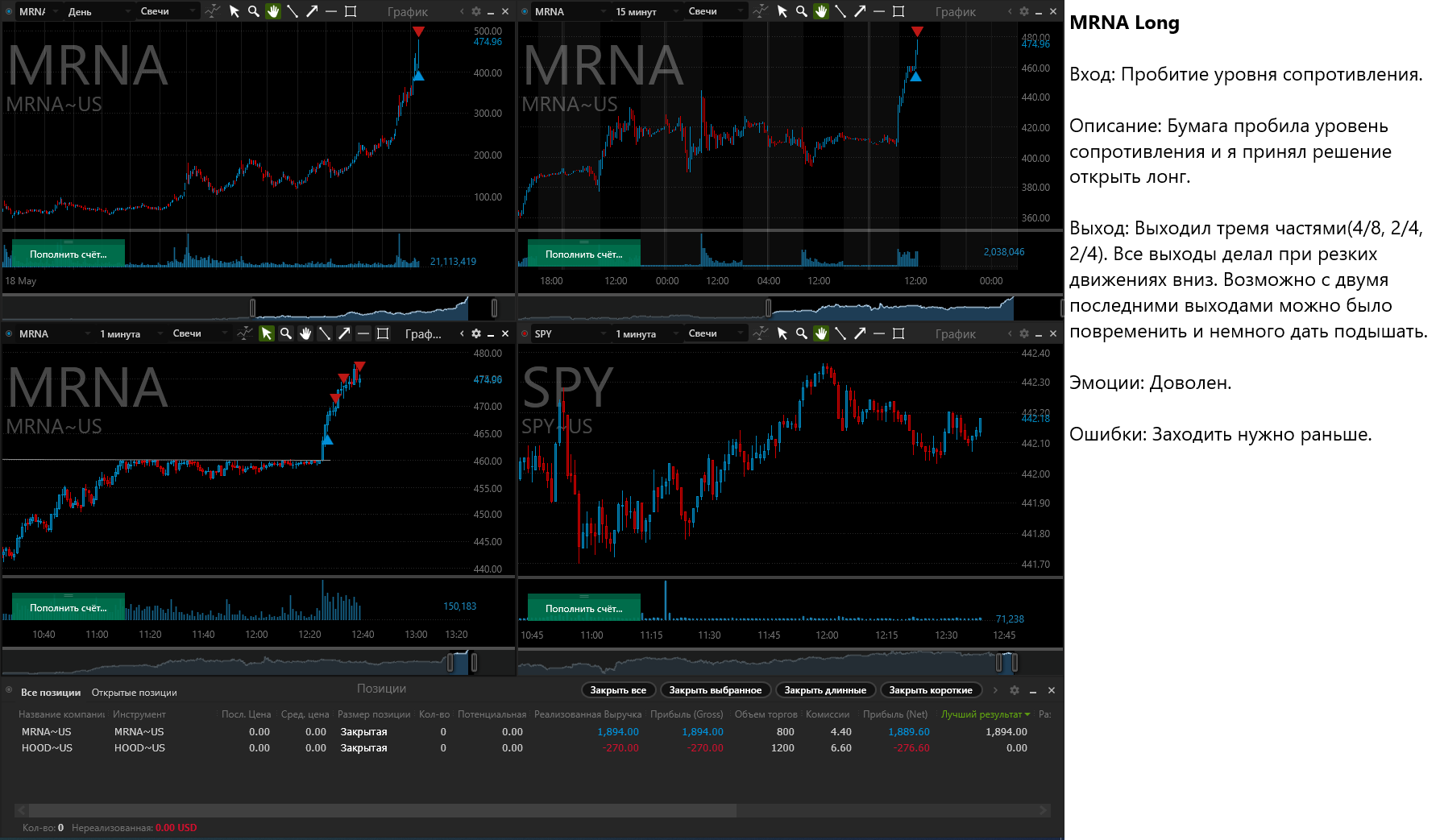The height and width of the screenshot is (840, 1440).
Task: Open settings gear of MRNA 15-minute chart
Action: click(x=1024, y=11)
